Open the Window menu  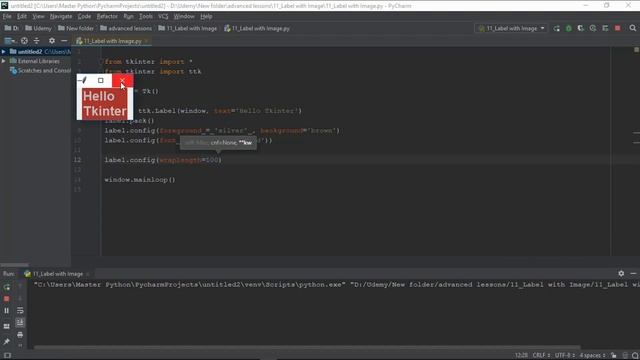(x=184, y=16)
